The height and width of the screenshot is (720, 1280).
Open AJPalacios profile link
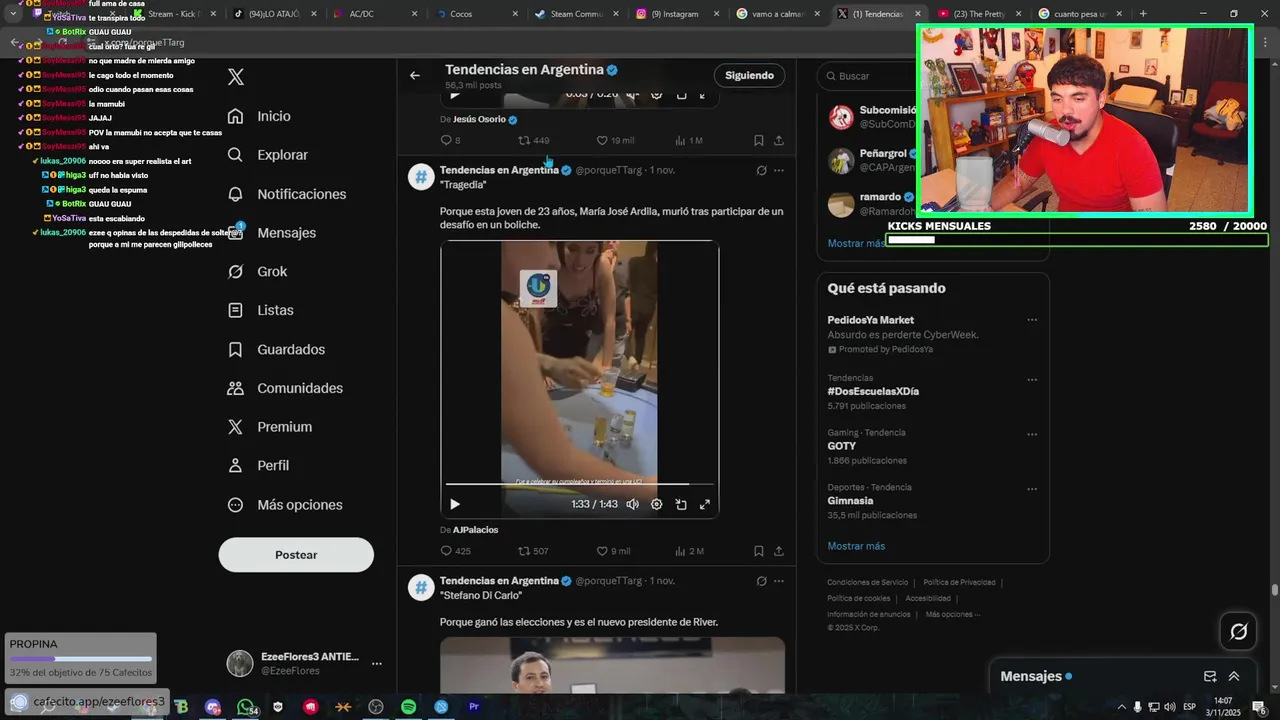[475, 530]
